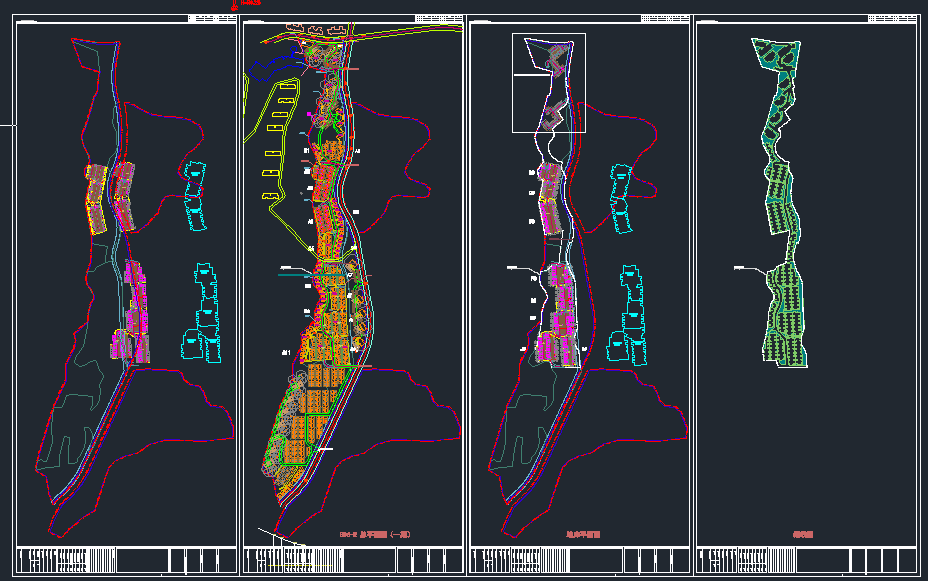The height and width of the screenshot is (581, 928).
Task: Click the red drawing title under fourth sheet plan
Action: click(803, 535)
